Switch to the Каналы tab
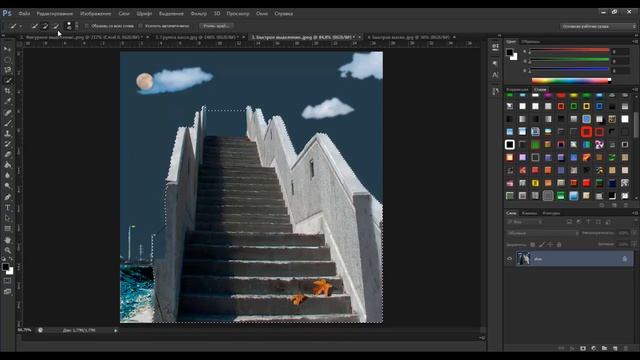This screenshot has width=640, height=360. [529, 213]
